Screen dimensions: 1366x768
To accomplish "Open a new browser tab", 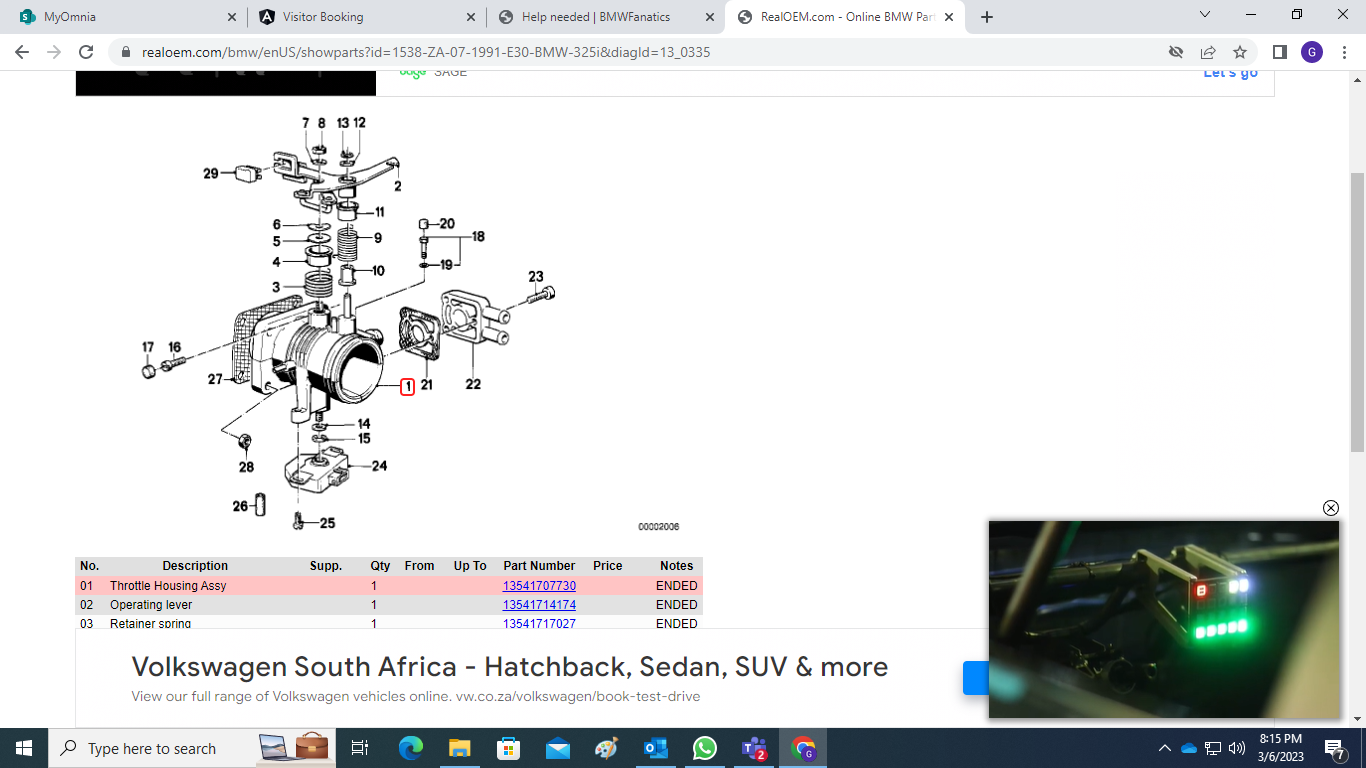I will click(987, 17).
